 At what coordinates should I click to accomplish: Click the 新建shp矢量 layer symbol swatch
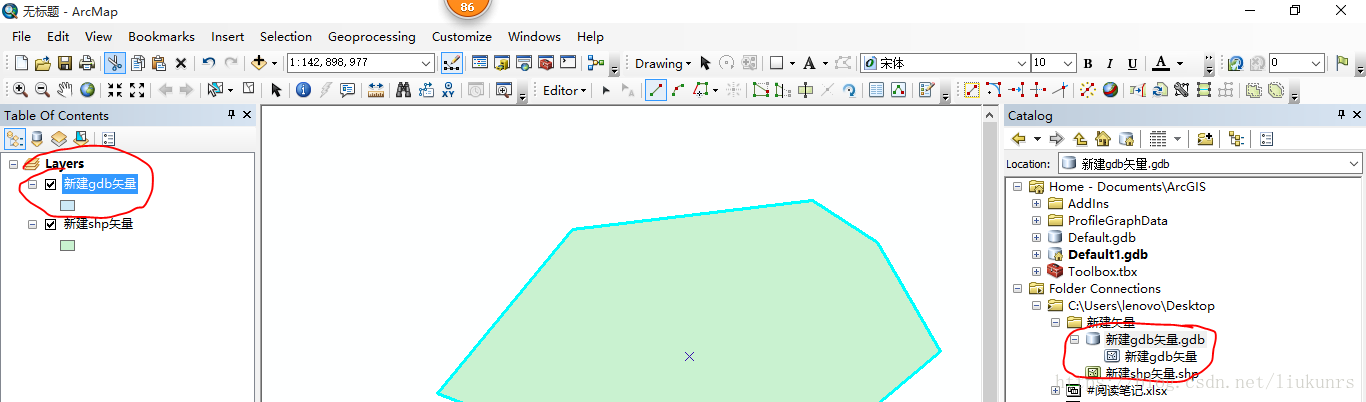[x=67, y=245]
